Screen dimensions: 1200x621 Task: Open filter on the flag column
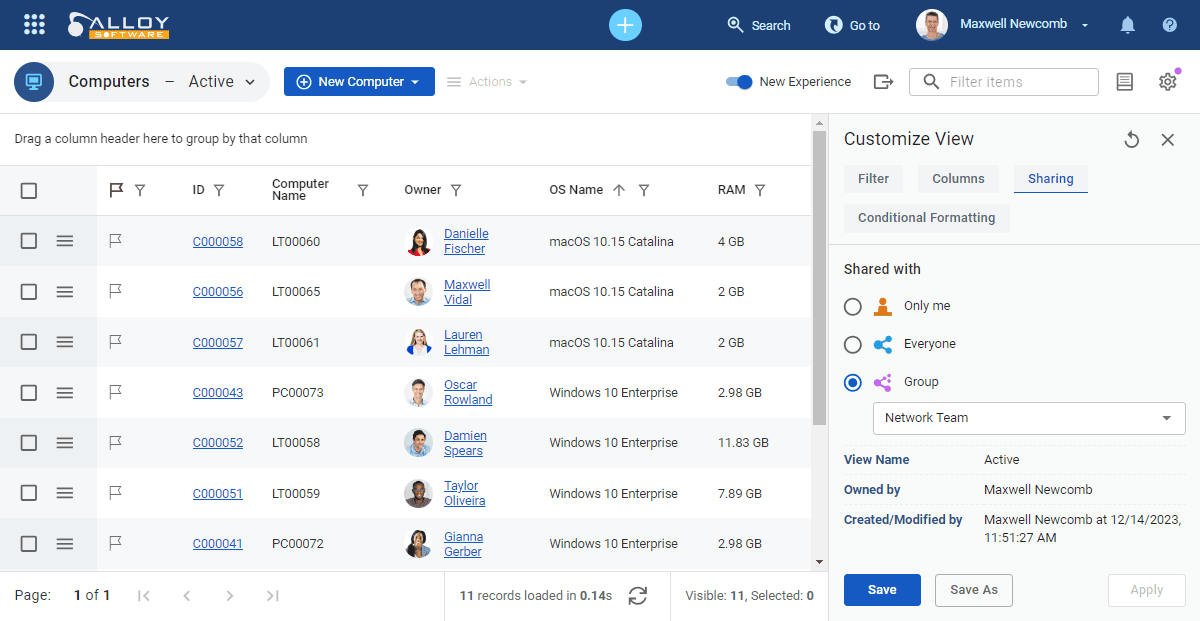click(x=140, y=190)
